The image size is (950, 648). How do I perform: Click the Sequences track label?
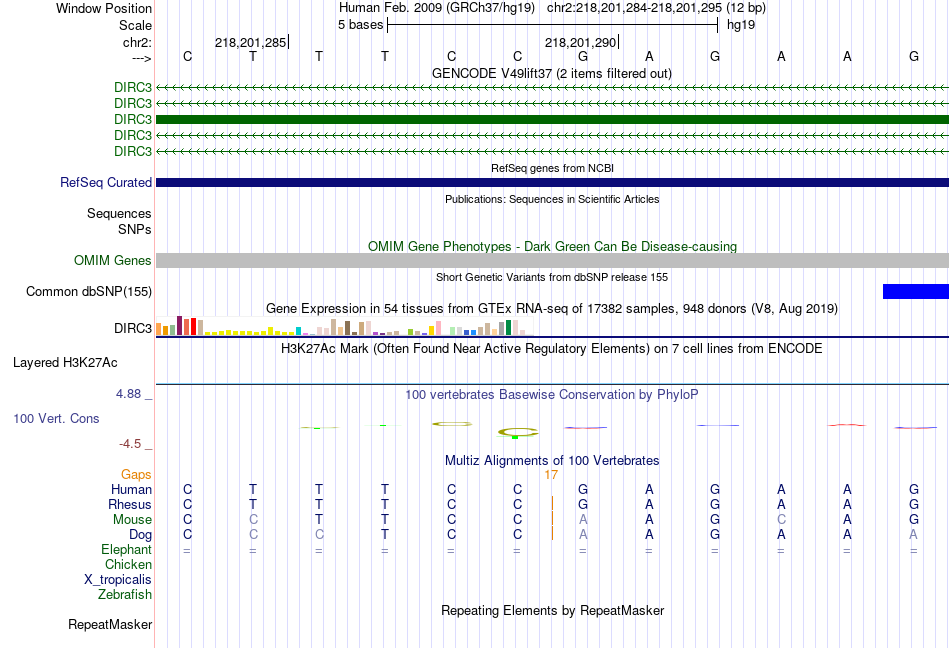coord(119,213)
